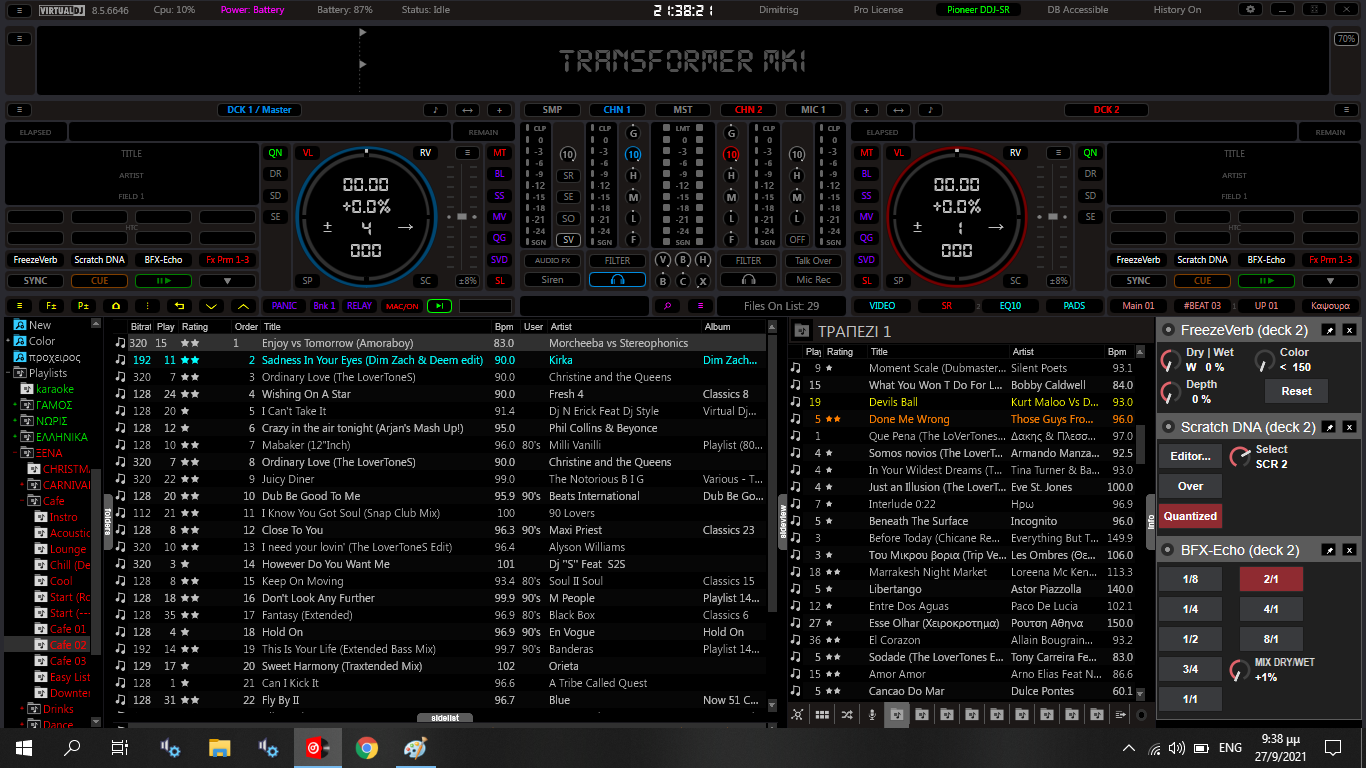Image resolution: width=1366 pixels, height=768 pixels.
Task: Click the plus icon on deck 2 header
Action: [866, 110]
